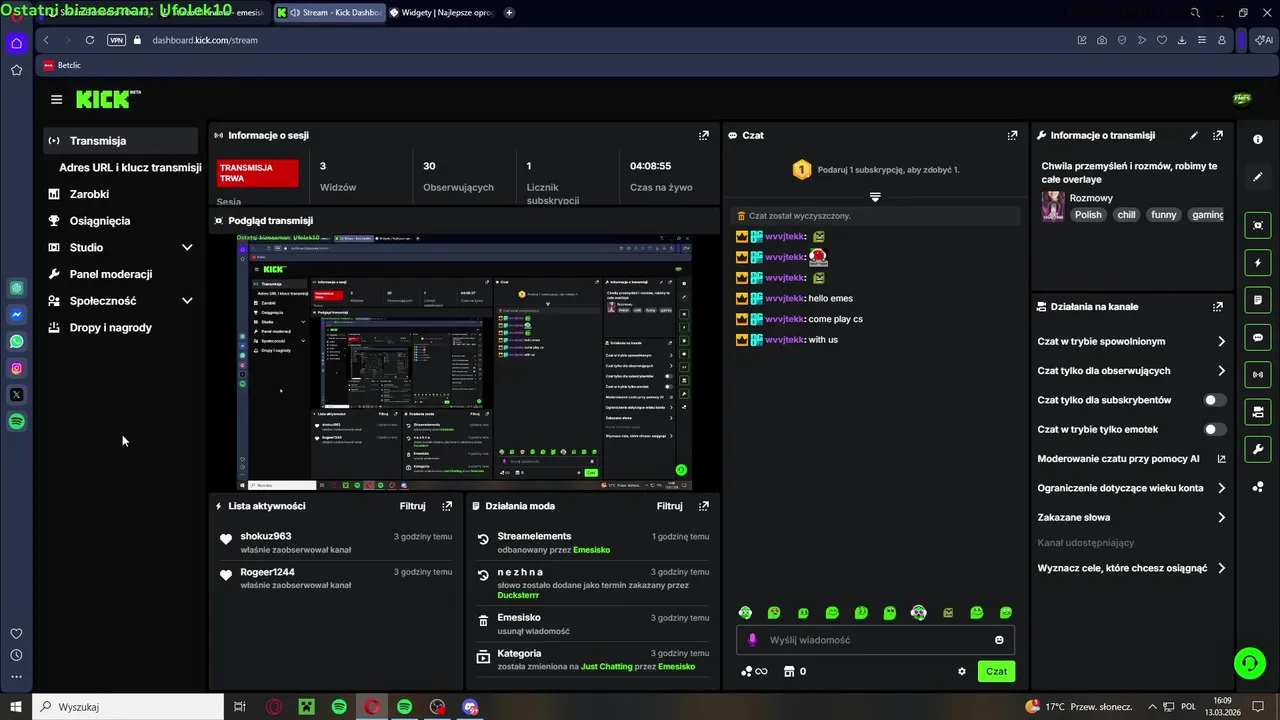
Task: Open Adres URL i klucz transmisji
Action: click(130, 168)
